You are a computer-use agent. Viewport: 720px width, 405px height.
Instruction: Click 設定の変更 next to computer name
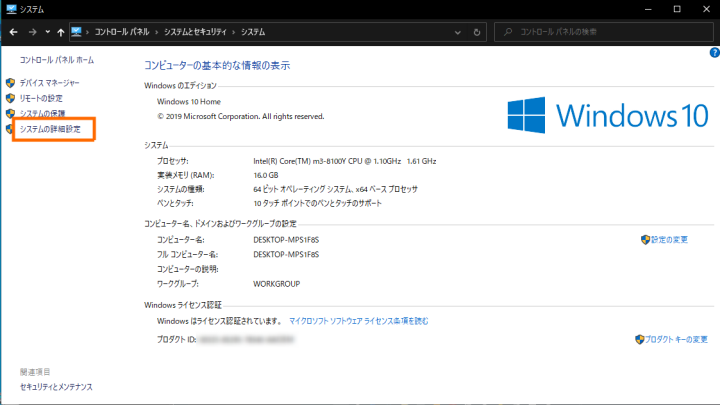click(x=669, y=240)
